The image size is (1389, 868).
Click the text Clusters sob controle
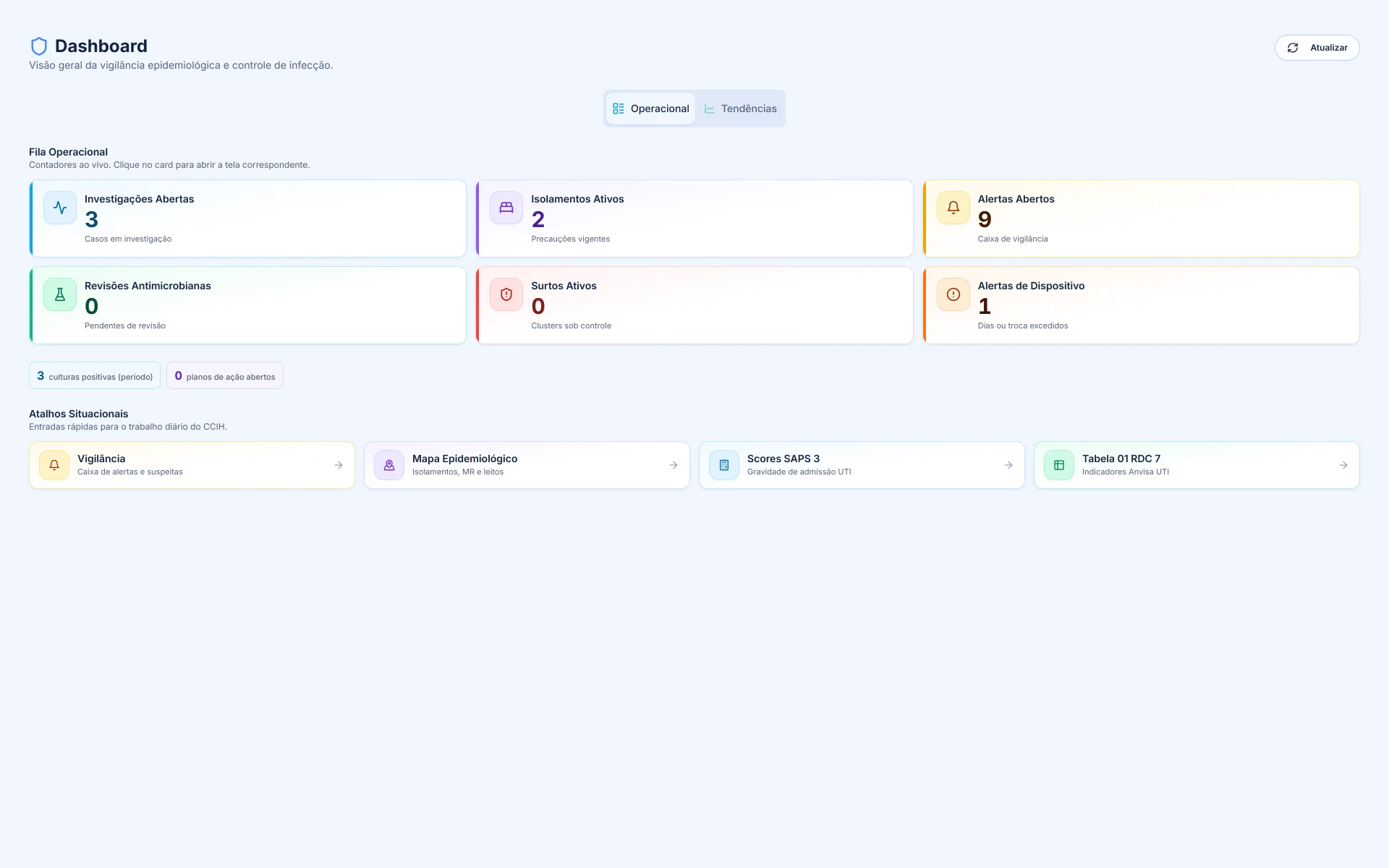(x=571, y=325)
